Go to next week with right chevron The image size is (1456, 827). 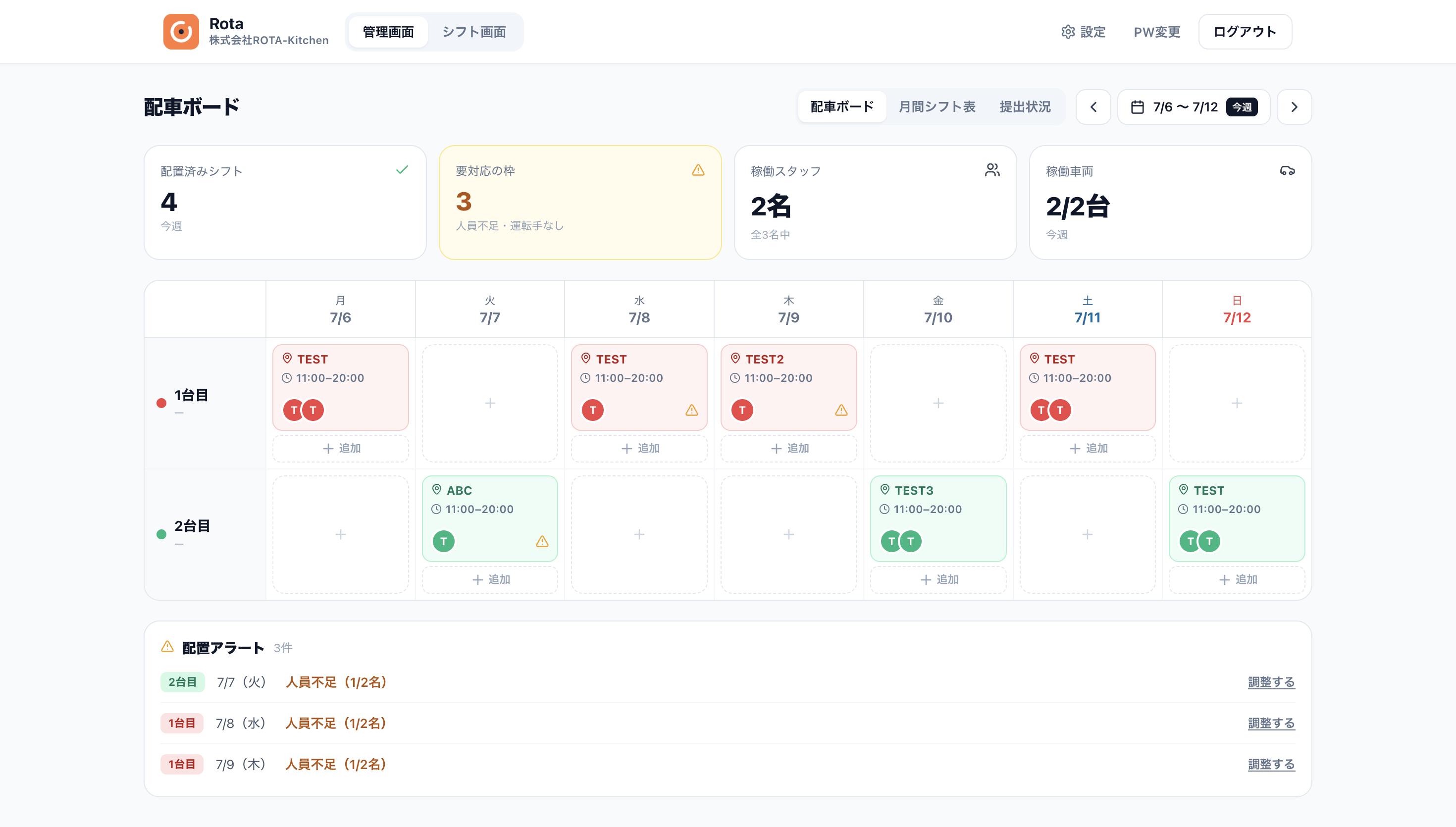pos(1294,107)
